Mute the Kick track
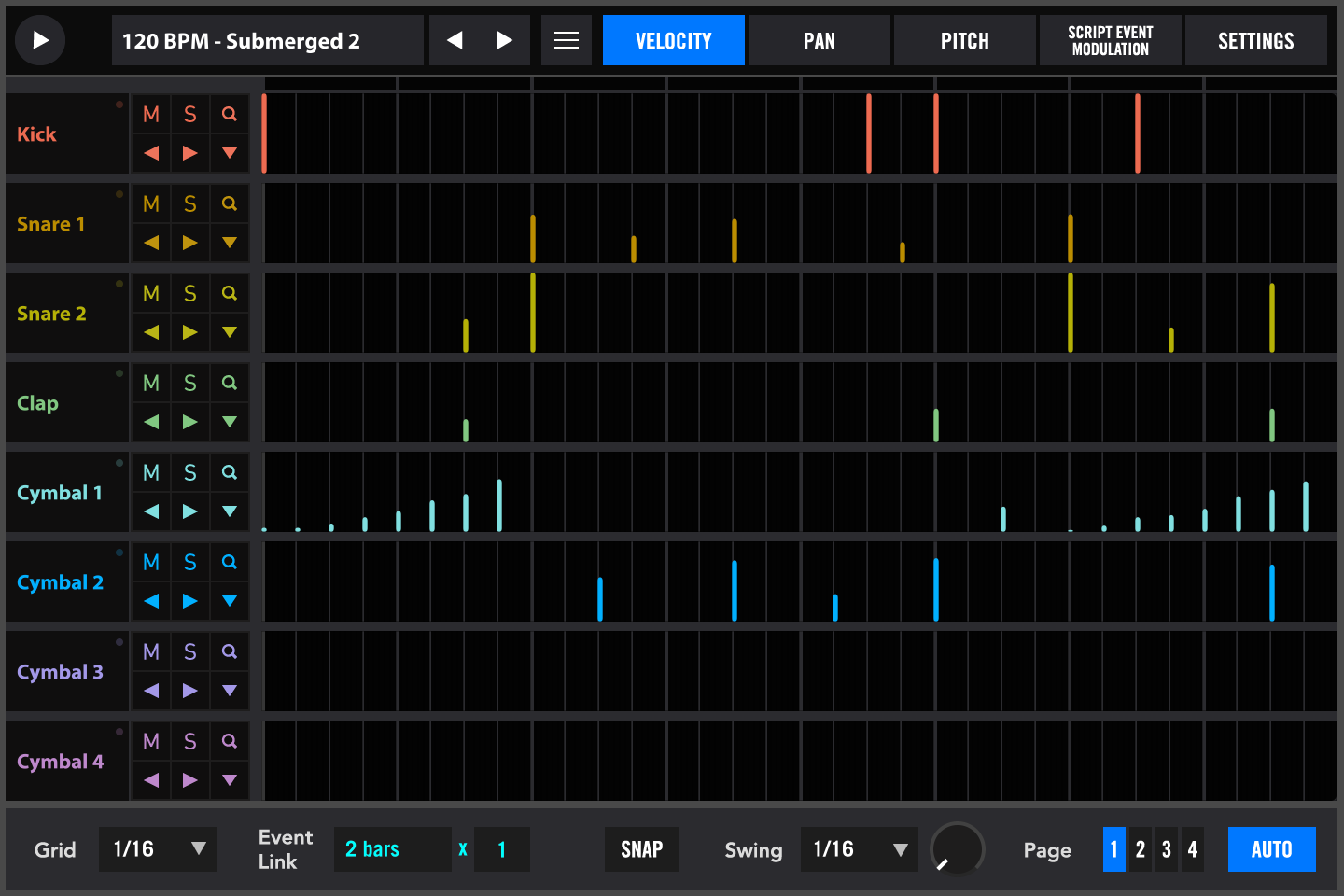This screenshot has width=1344, height=896. click(x=150, y=113)
